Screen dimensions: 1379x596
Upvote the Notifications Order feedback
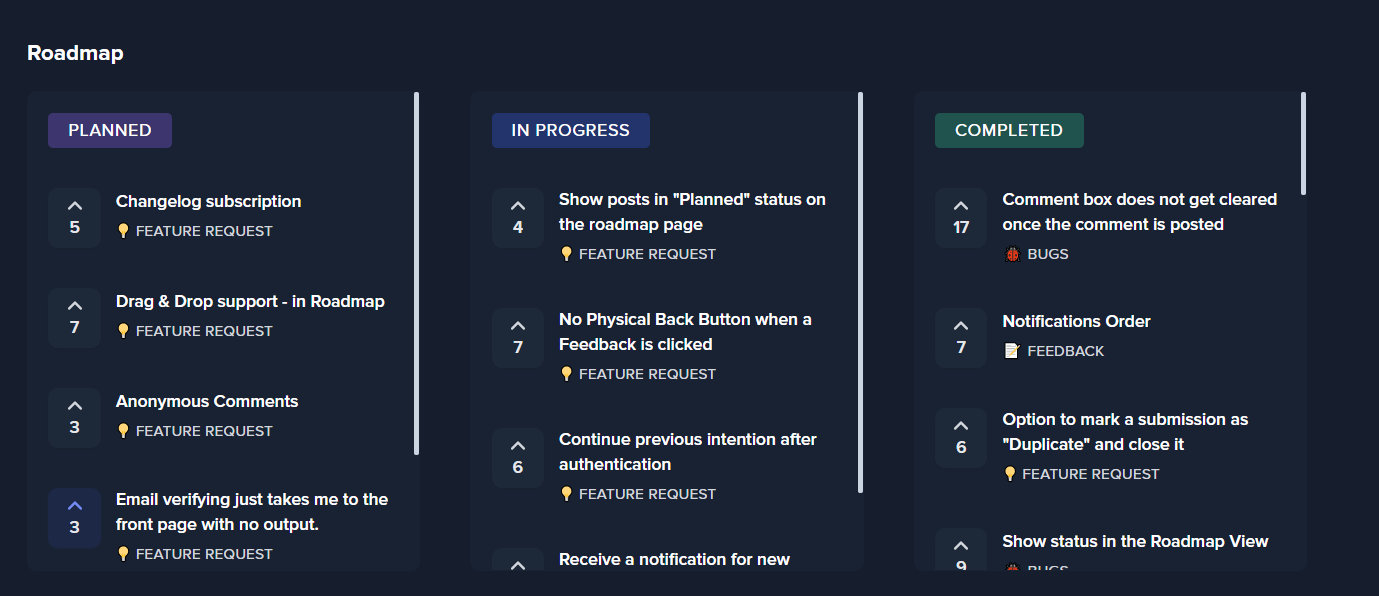961,337
